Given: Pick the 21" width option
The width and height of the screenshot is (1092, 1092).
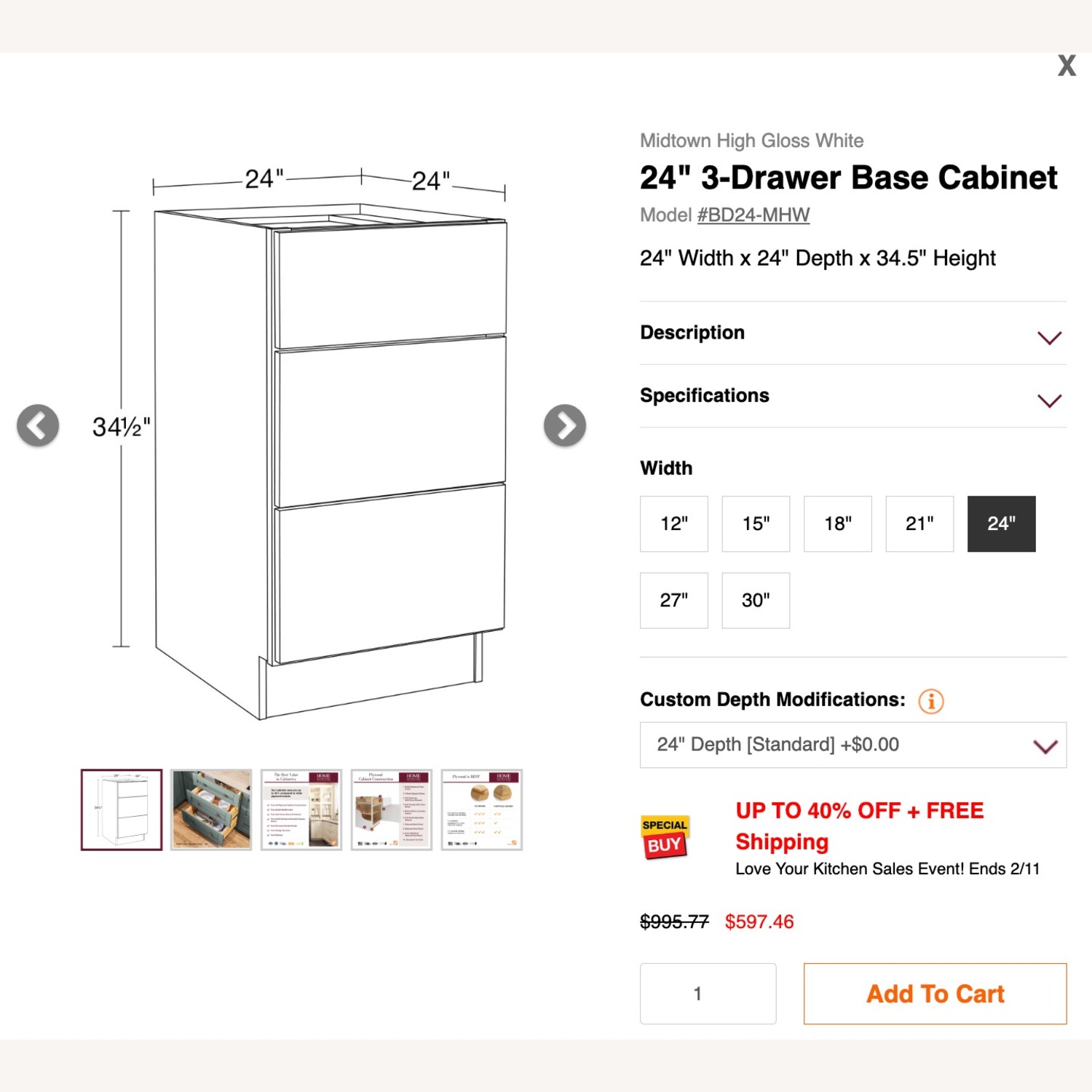Looking at the screenshot, I should [x=919, y=524].
